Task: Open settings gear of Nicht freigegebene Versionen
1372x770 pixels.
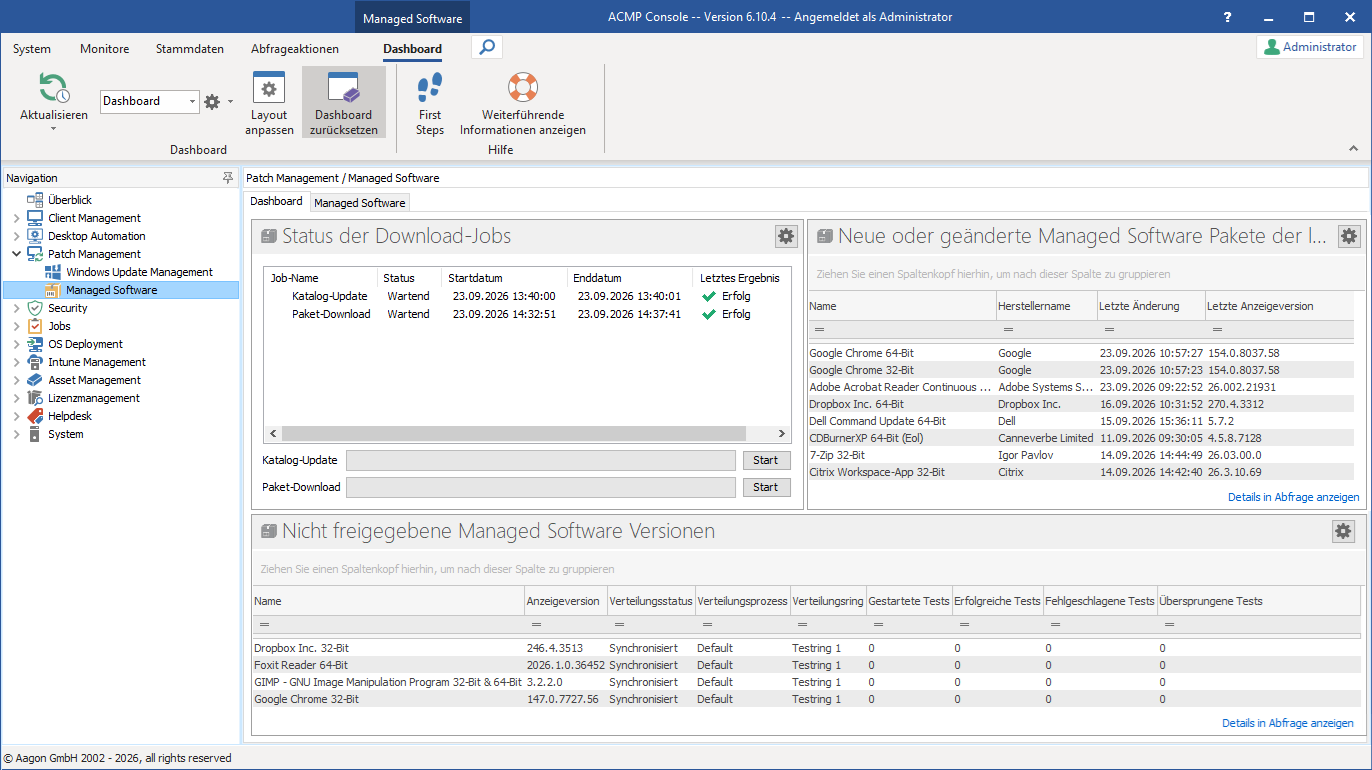Action: pyautogui.click(x=1343, y=531)
